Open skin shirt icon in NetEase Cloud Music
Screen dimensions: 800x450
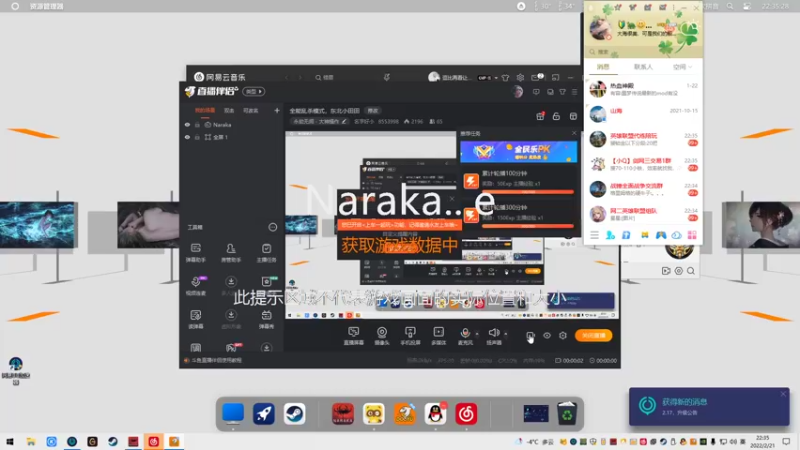coord(505,78)
